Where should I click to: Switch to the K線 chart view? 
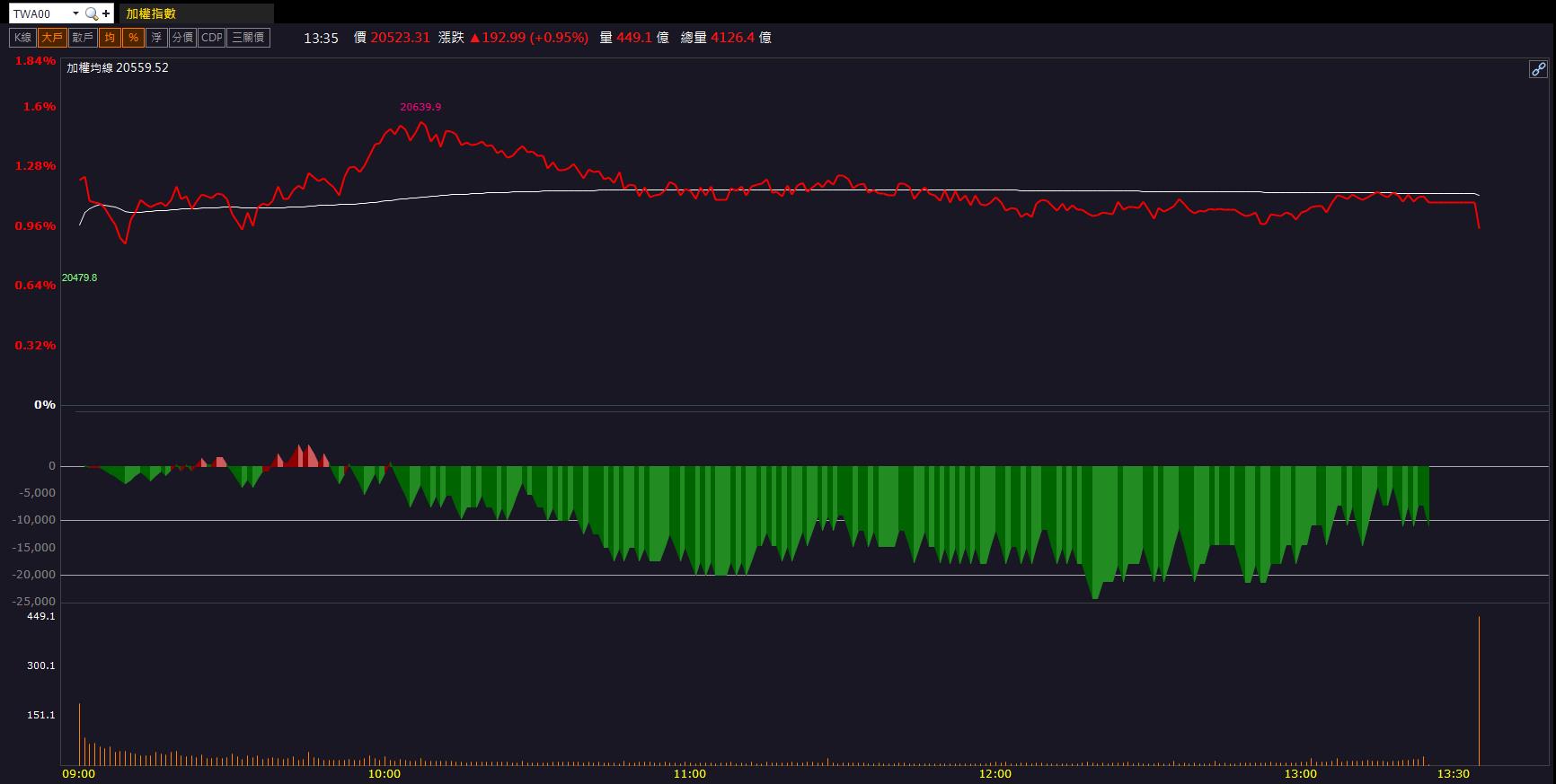tap(22, 38)
